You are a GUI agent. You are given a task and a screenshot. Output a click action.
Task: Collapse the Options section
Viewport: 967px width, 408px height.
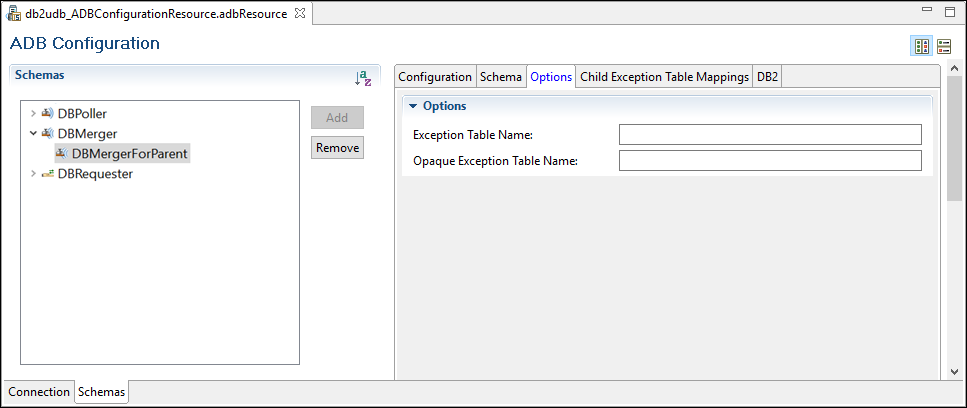(x=412, y=106)
